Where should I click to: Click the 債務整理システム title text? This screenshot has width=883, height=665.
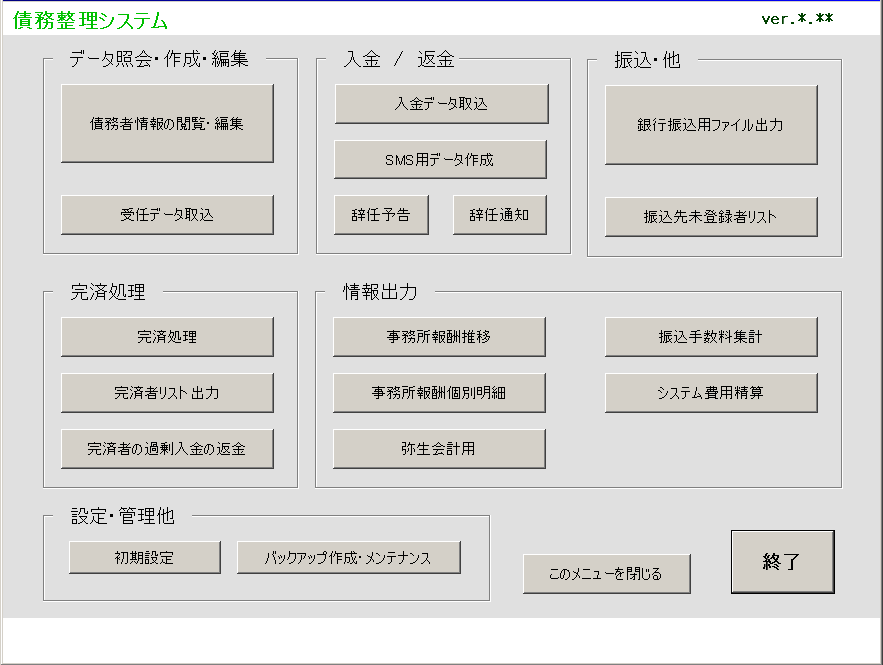(x=90, y=21)
